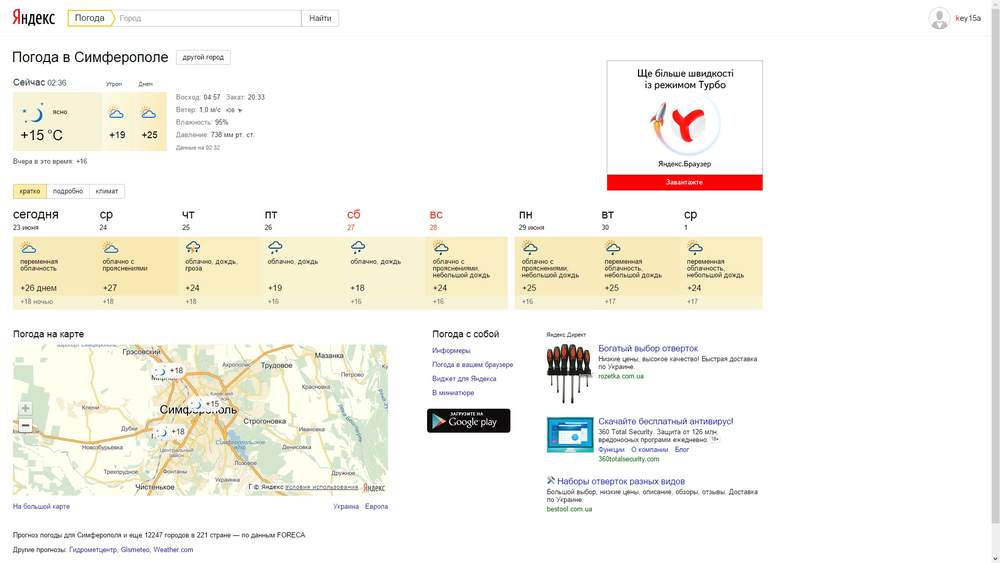
Task: Focus the Город search input field
Action: [x=209, y=18]
